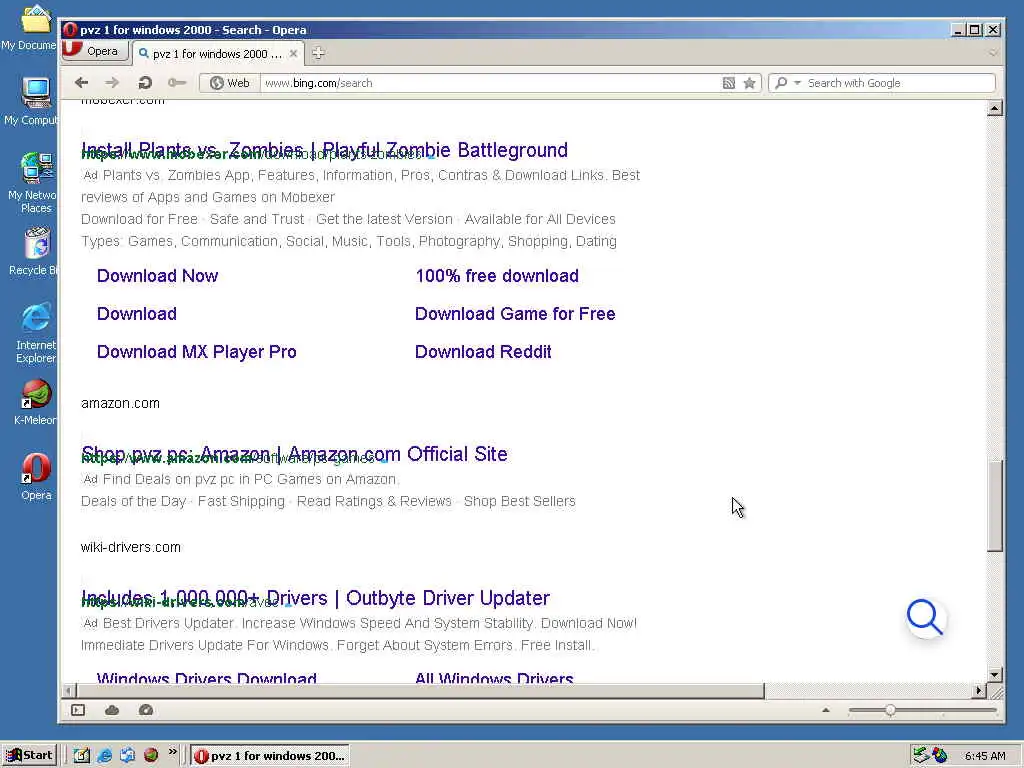Open Outbyte Driver Updater ad link
This screenshot has height=768, width=1024.
315,598
